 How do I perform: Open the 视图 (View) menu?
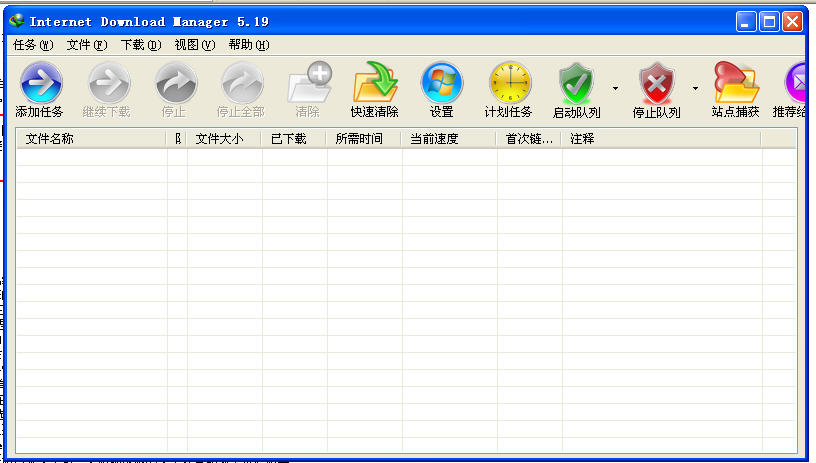point(194,45)
